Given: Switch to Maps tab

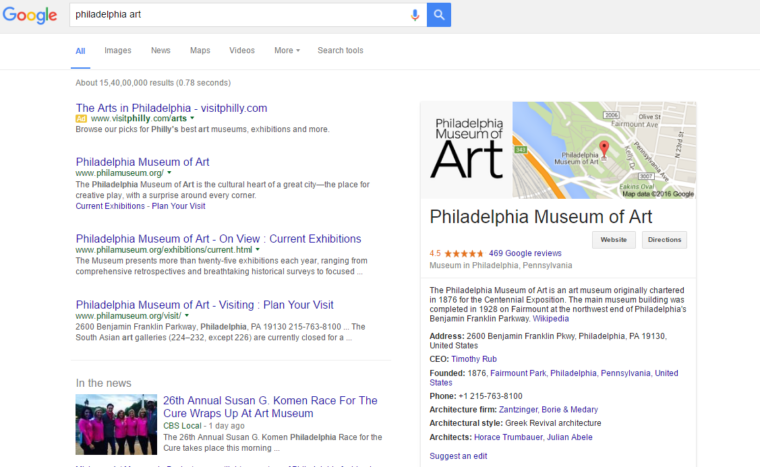Looking at the screenshot, I should 200,50.
